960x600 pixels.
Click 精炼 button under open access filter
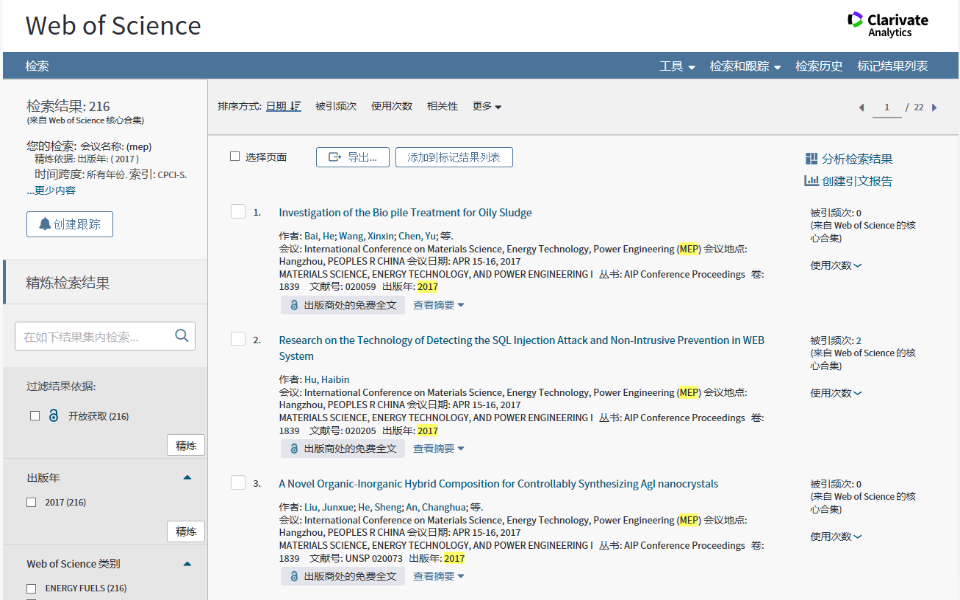(x=186, y=445)
